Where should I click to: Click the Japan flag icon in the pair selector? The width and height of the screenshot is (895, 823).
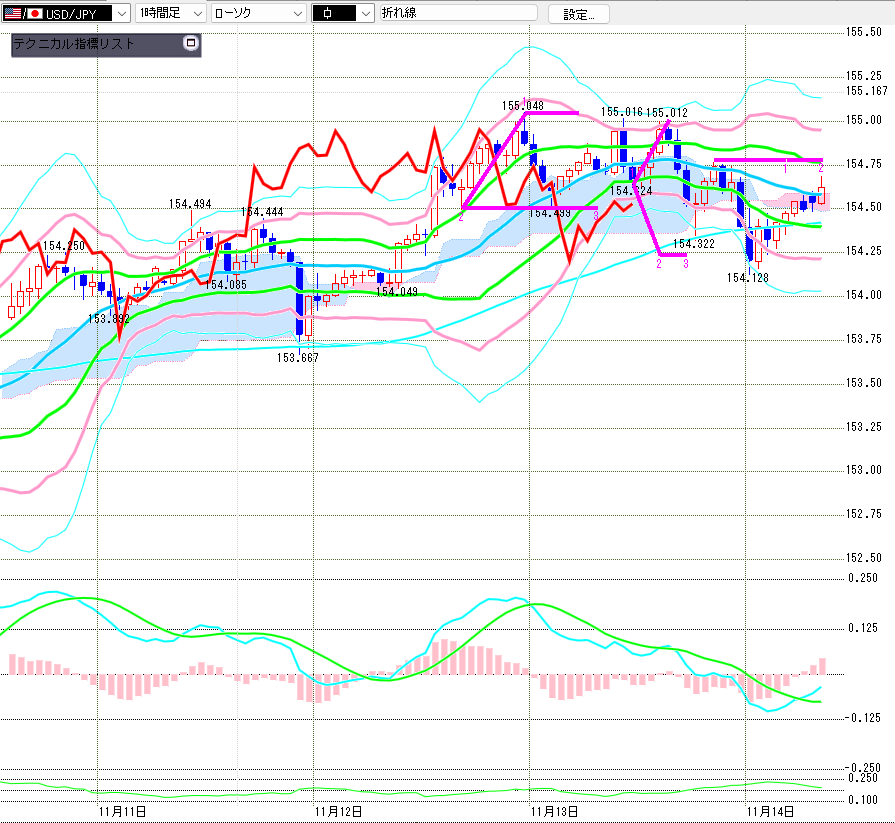tap(35, 14)
